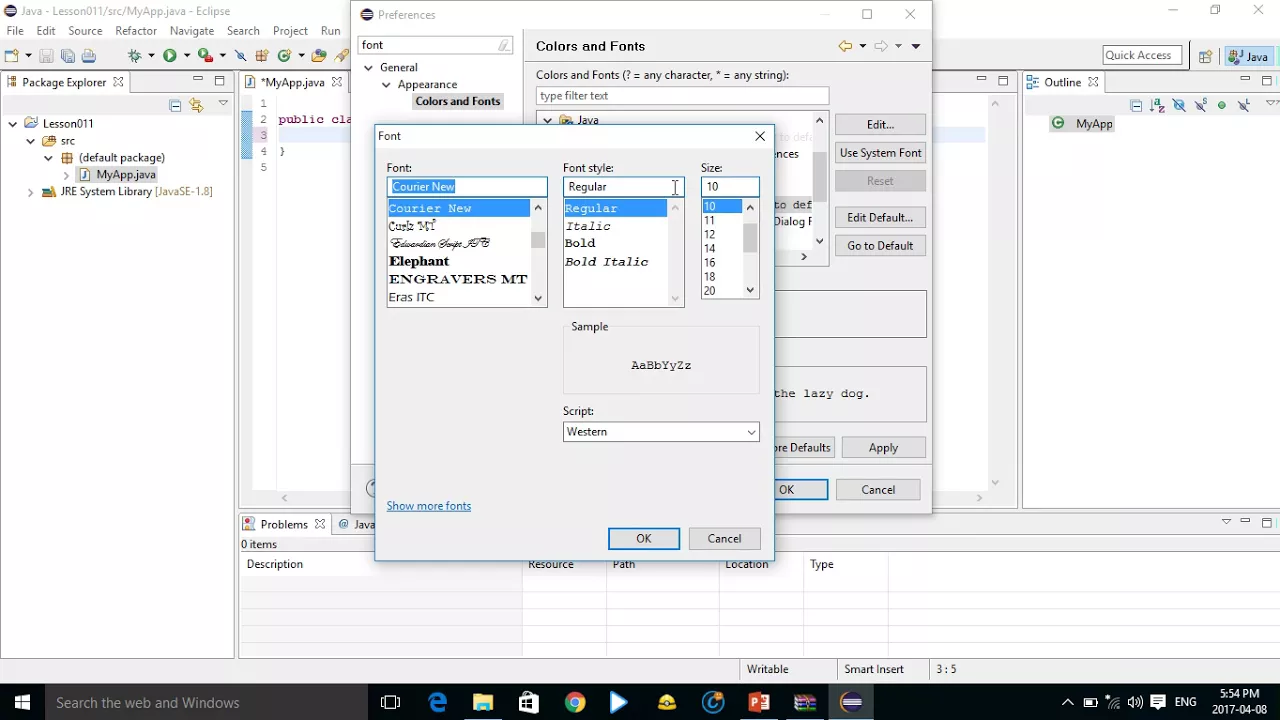Click the Run Last Tool (external tools) icon

(205, 56)
